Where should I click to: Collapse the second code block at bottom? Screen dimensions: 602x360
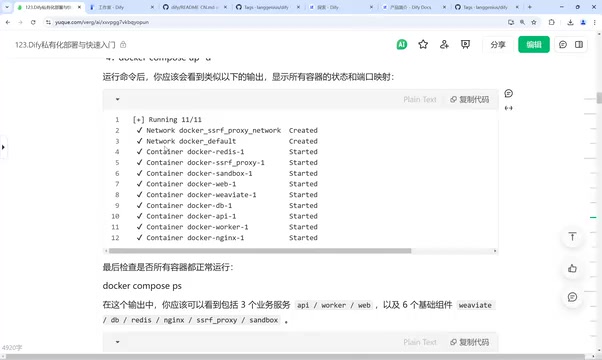click(117, 342)
